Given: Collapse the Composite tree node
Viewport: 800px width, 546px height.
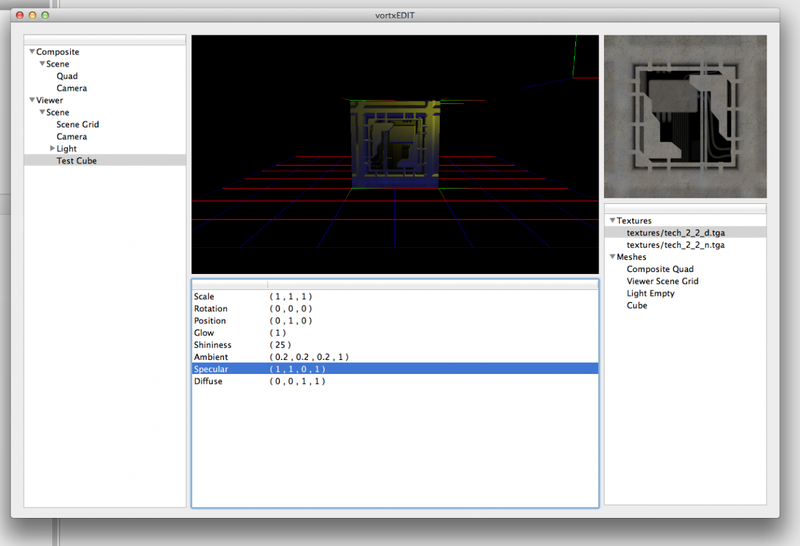Looking at the screenshot, I should point(32,52).
